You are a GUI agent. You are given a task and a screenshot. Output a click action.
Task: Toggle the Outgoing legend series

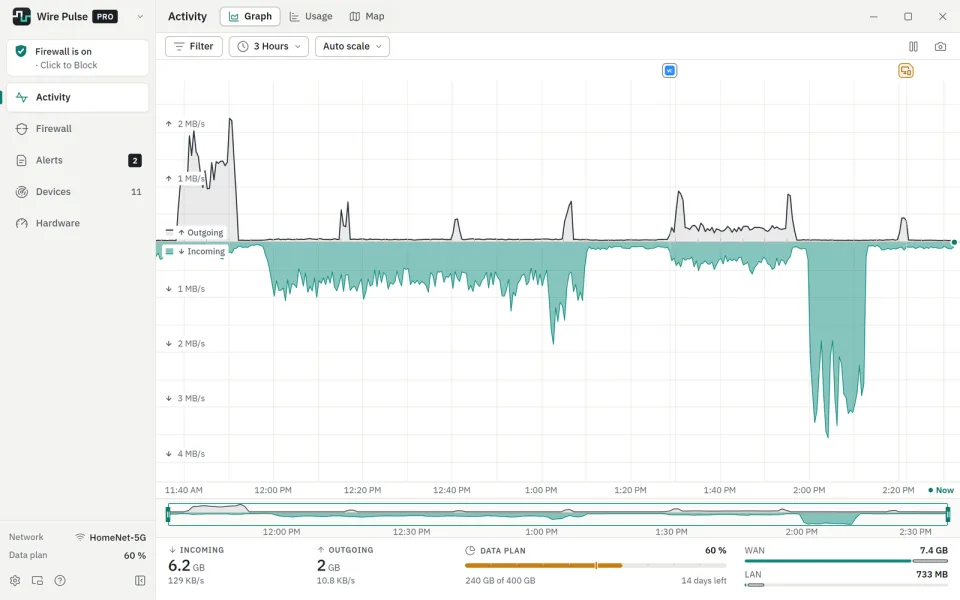point(195,233)
